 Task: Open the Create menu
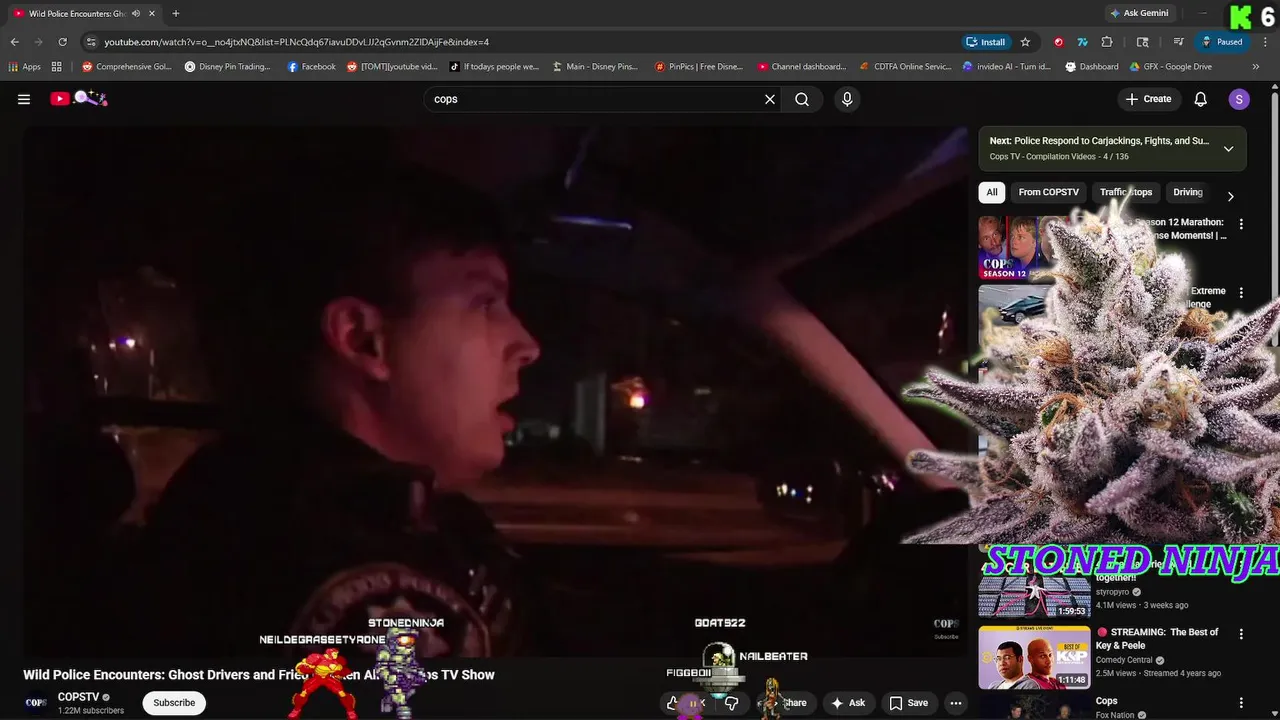pyautogui.click(x=1148, y=99)
